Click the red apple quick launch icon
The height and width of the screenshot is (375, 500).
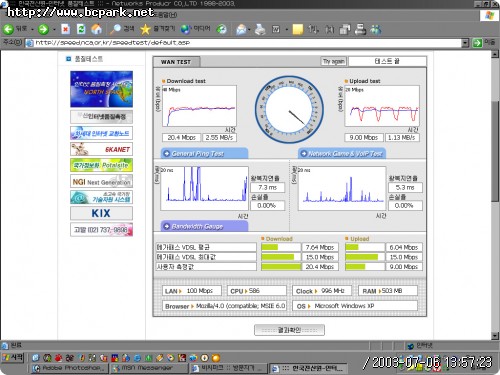coord(58,358)
